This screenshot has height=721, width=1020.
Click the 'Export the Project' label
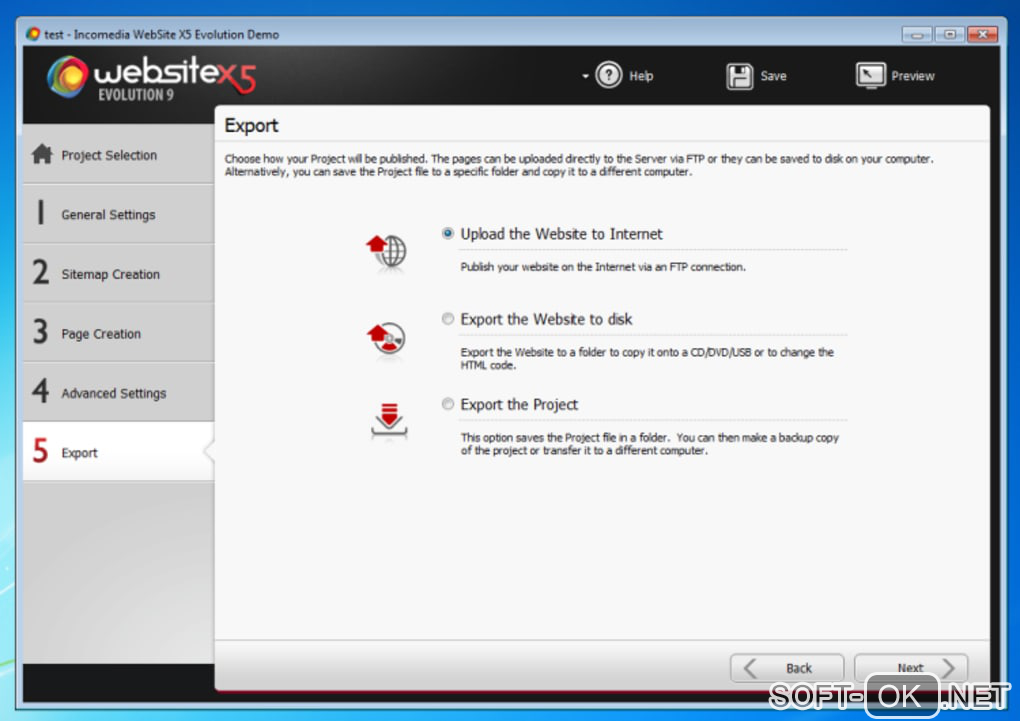[x=519, y=404]
